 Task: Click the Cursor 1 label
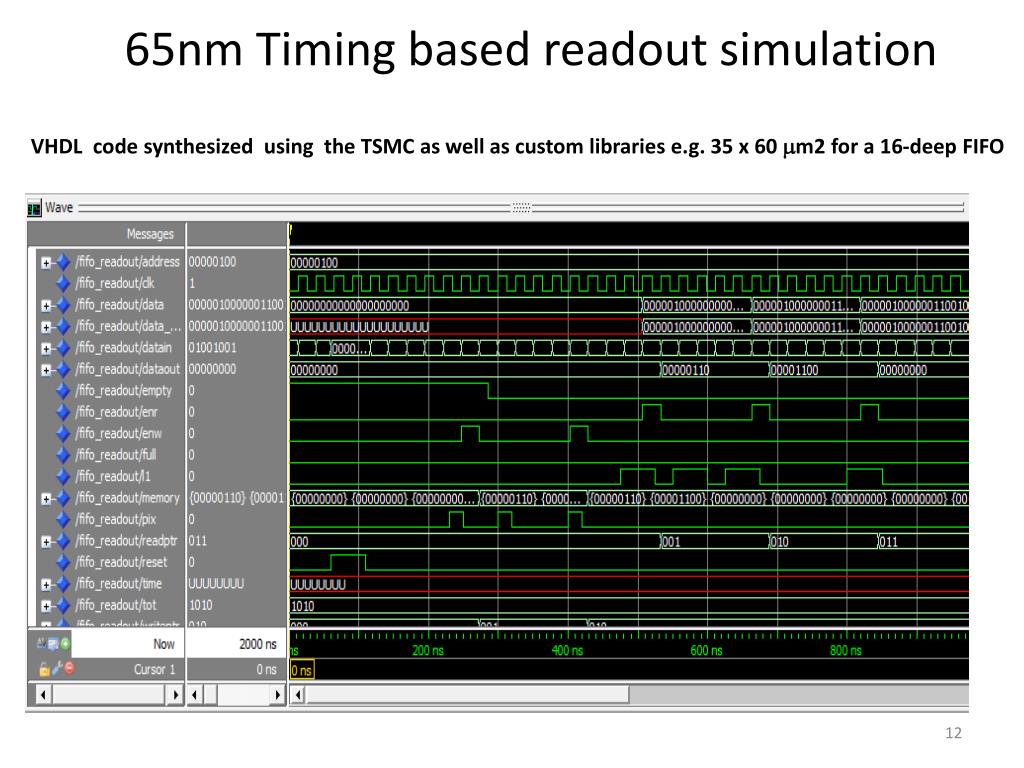(x=155, y=669)
